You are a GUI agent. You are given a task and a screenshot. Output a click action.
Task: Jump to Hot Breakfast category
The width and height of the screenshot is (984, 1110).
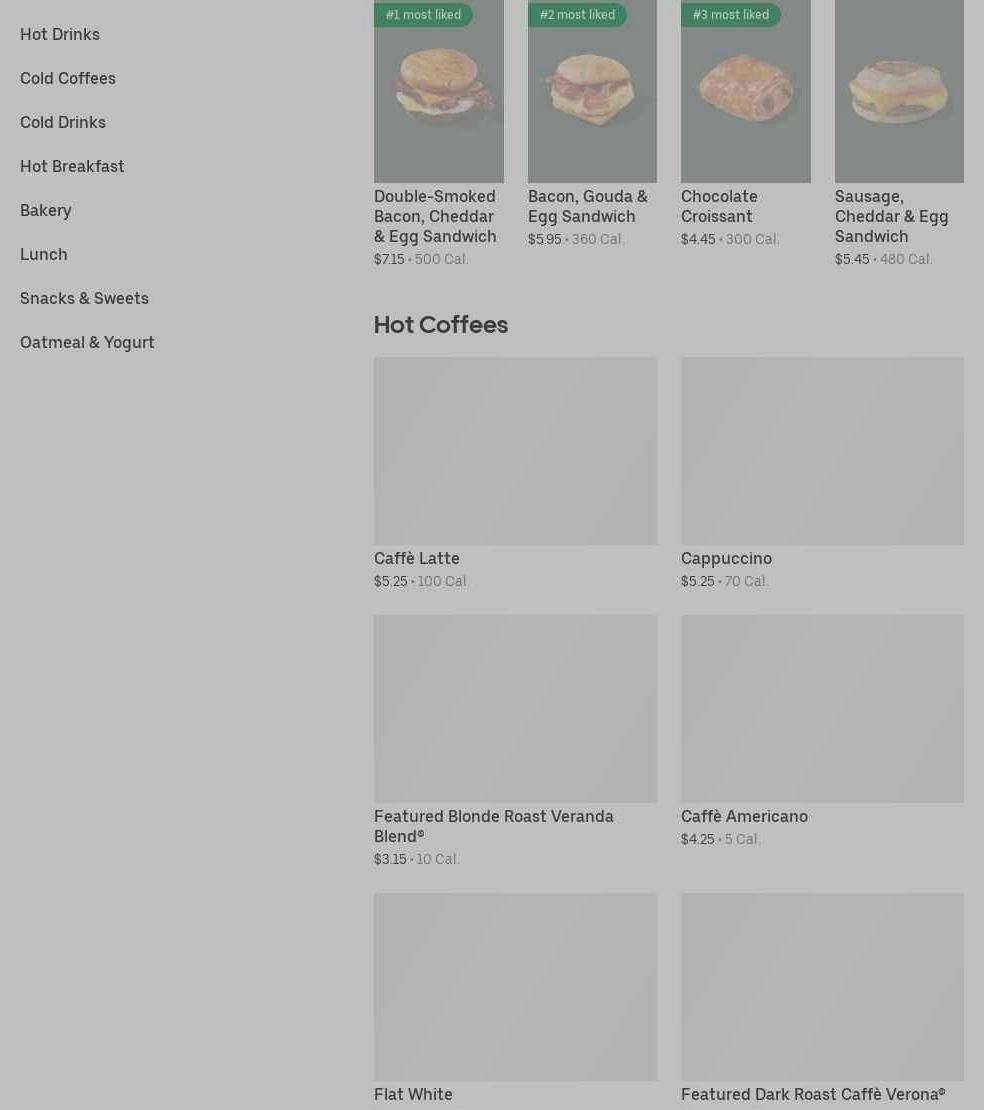[72, 166]
